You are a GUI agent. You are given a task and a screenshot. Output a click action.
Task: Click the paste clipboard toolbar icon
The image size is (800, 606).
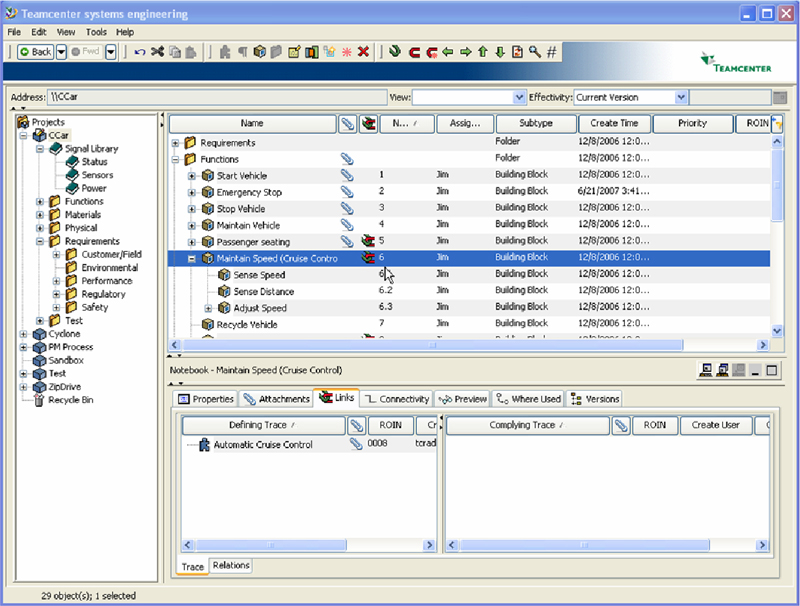click(x=191, y=52)
